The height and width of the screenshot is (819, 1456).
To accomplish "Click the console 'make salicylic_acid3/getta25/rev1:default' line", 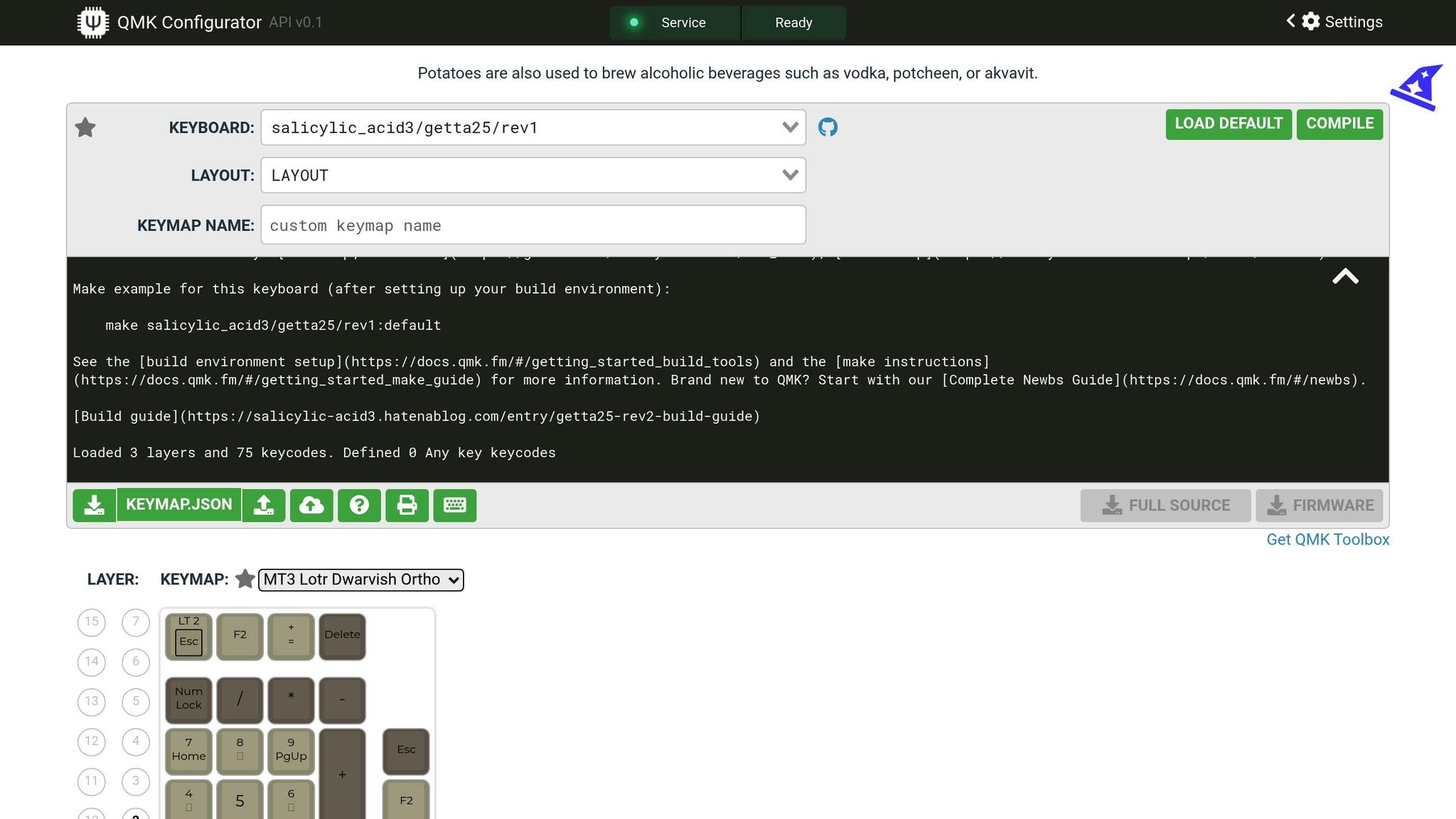I will coord(273,326).
